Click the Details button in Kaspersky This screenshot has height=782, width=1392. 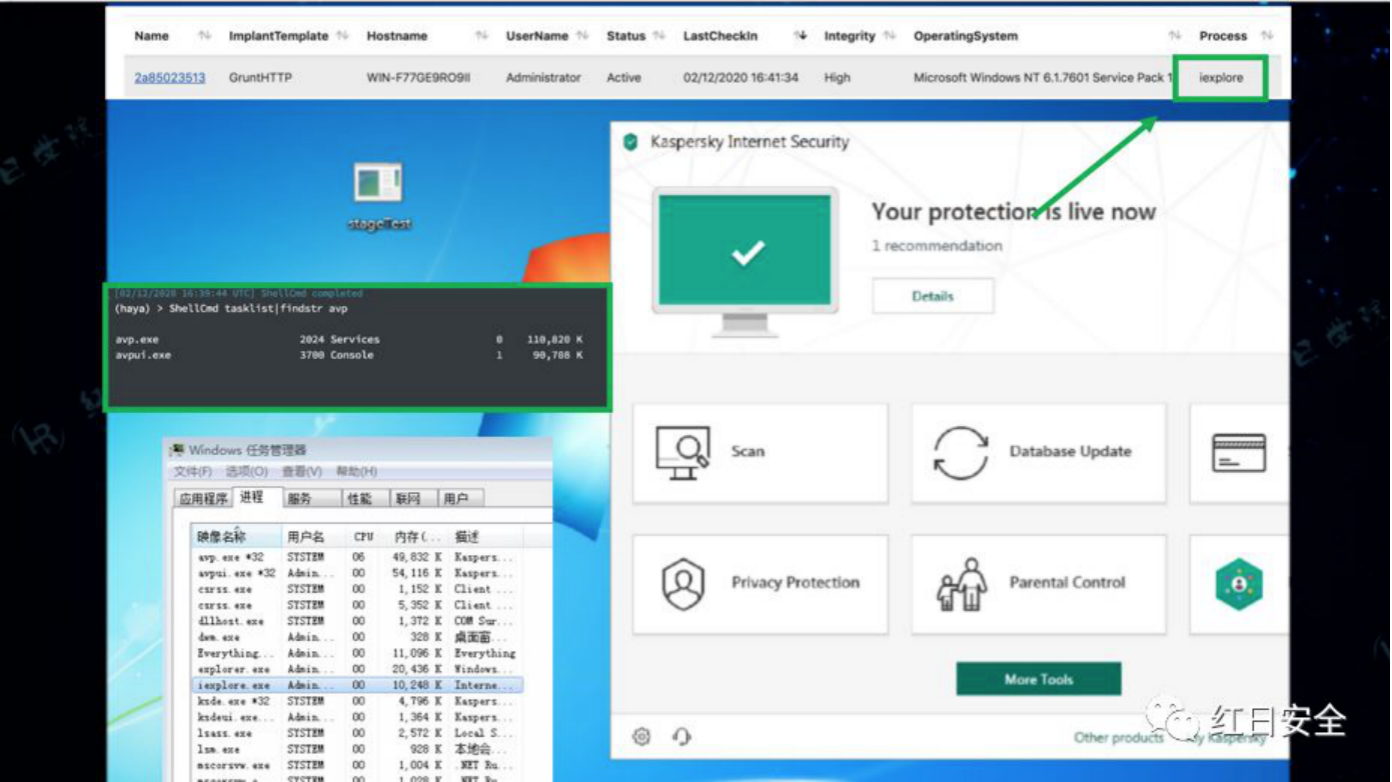tap(933, 296)
